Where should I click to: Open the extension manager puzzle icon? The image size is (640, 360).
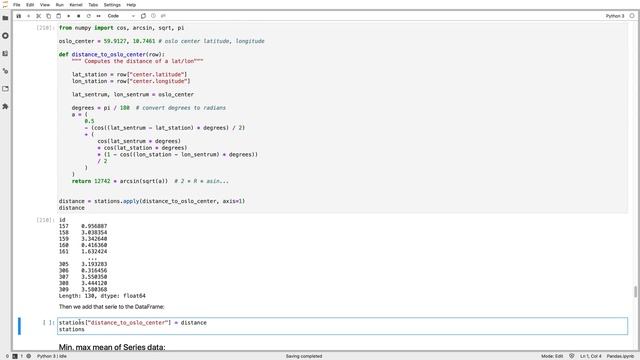tap(5, 107)
